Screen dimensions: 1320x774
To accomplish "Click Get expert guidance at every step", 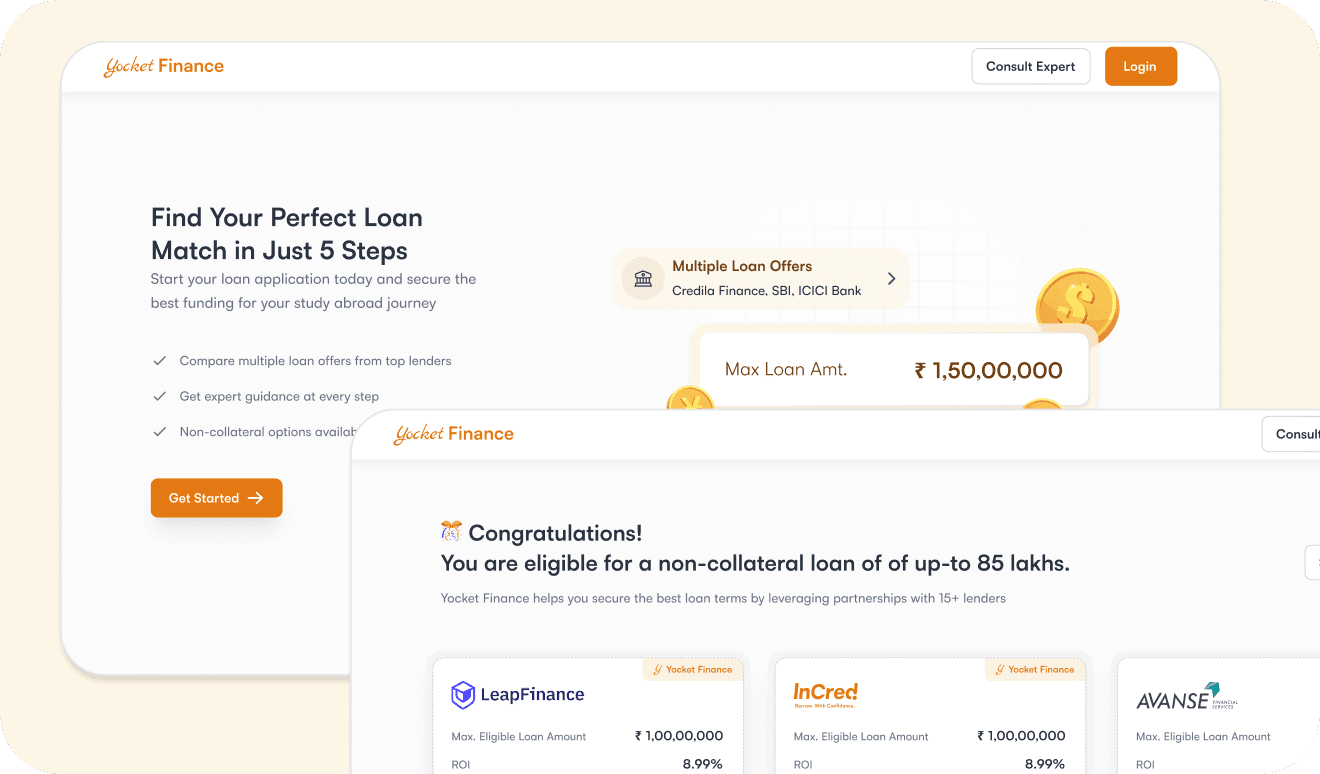I will click(x=279, y=397).
